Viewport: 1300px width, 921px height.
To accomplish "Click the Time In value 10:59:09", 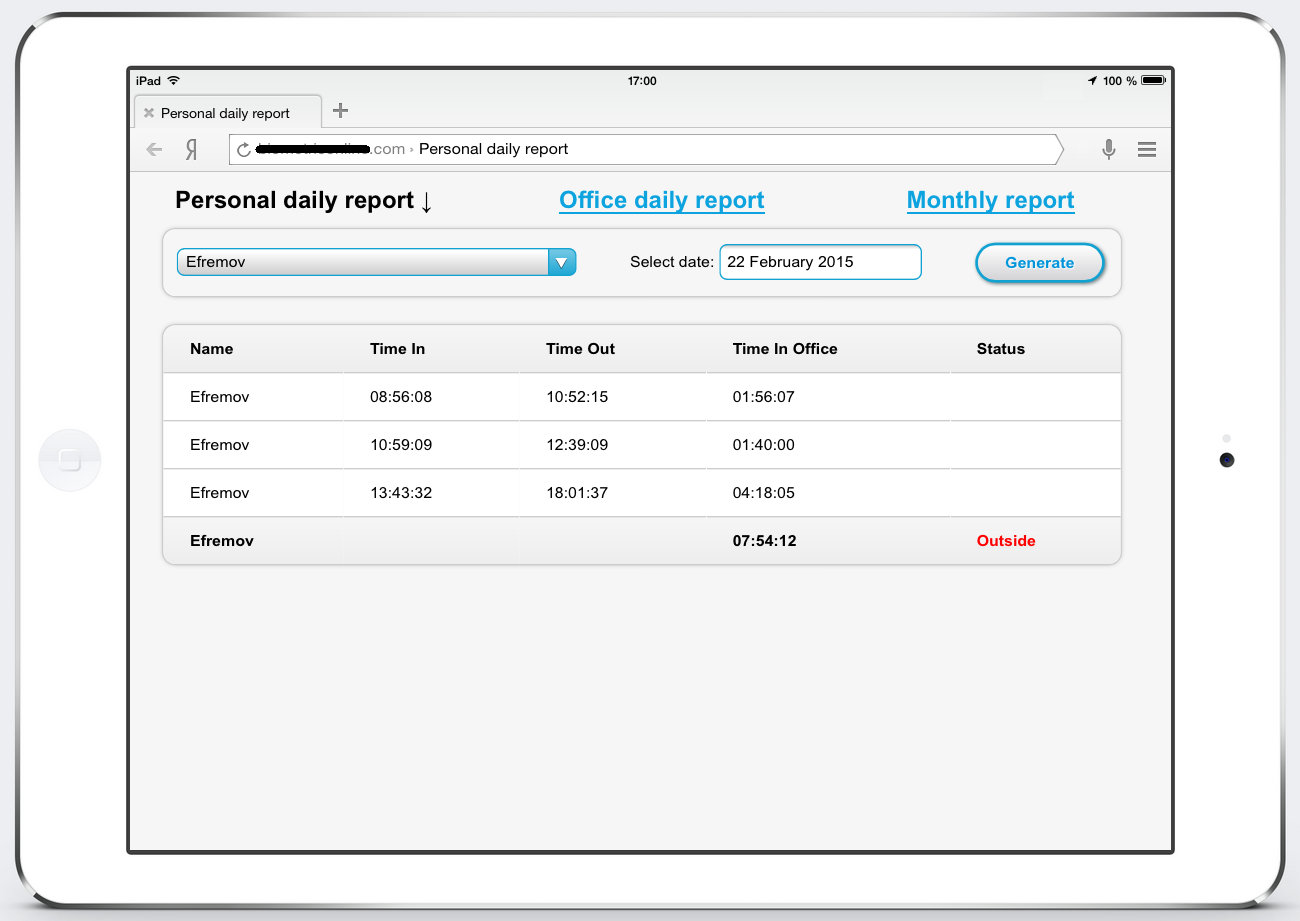I will pyautogui.click(x=401, y=445).
